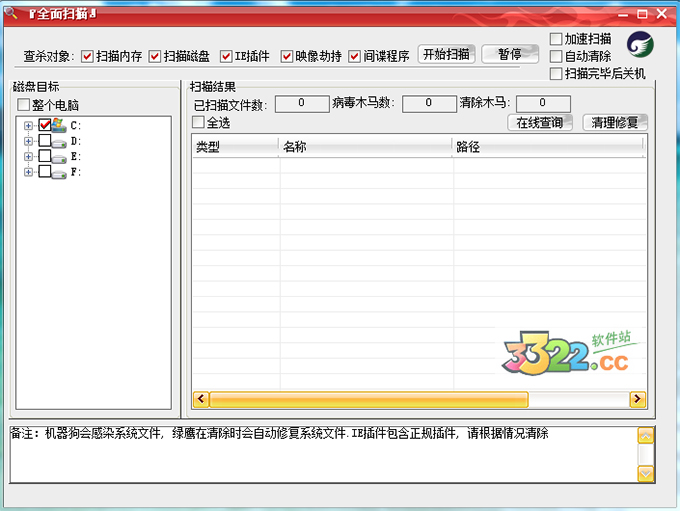Sort results by 类型 column header
The width and height of the screenshot is (680, 511).
235,147
